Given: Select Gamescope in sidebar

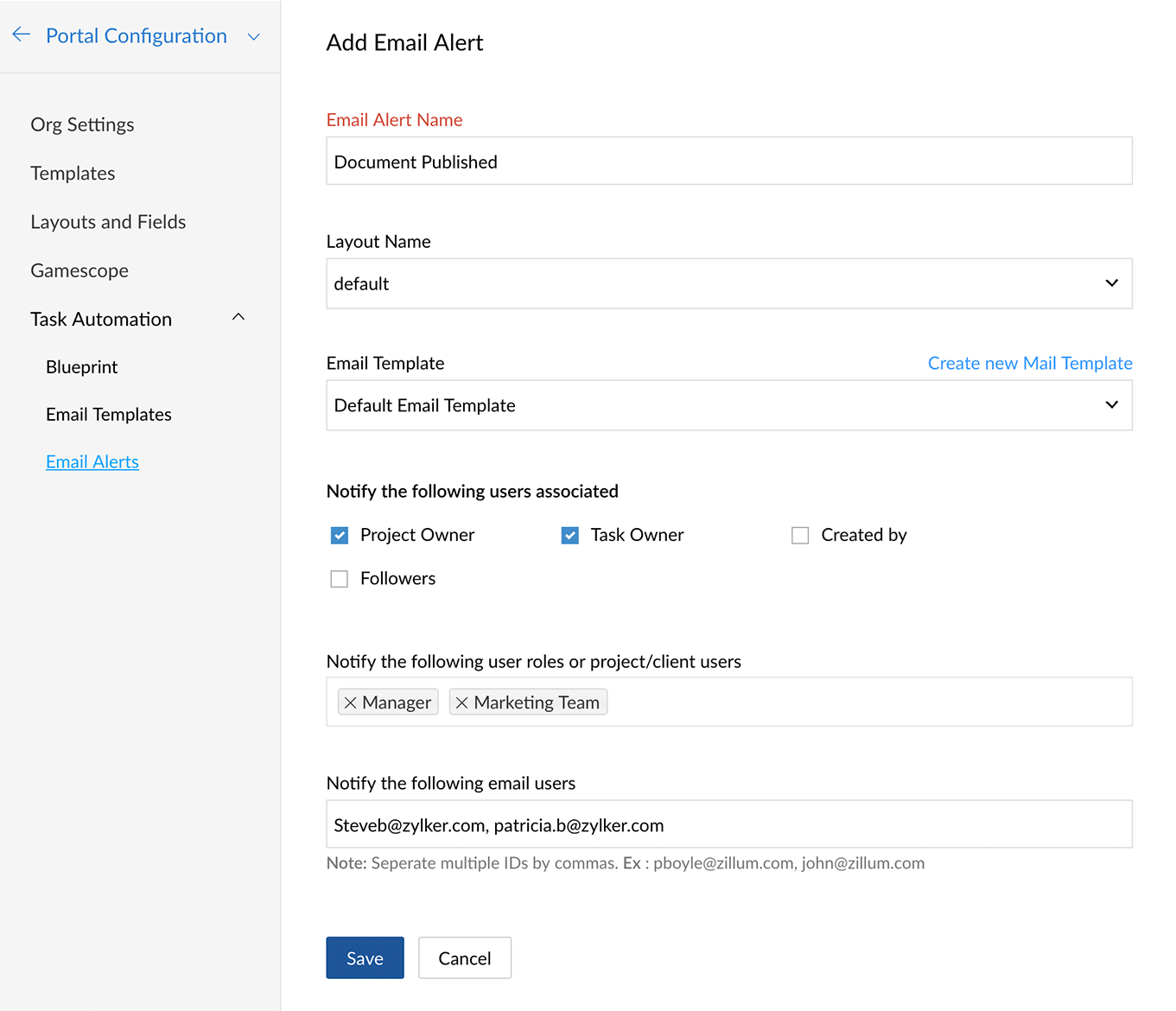Looking at the screenshot, I should click(x=79, y=270).
